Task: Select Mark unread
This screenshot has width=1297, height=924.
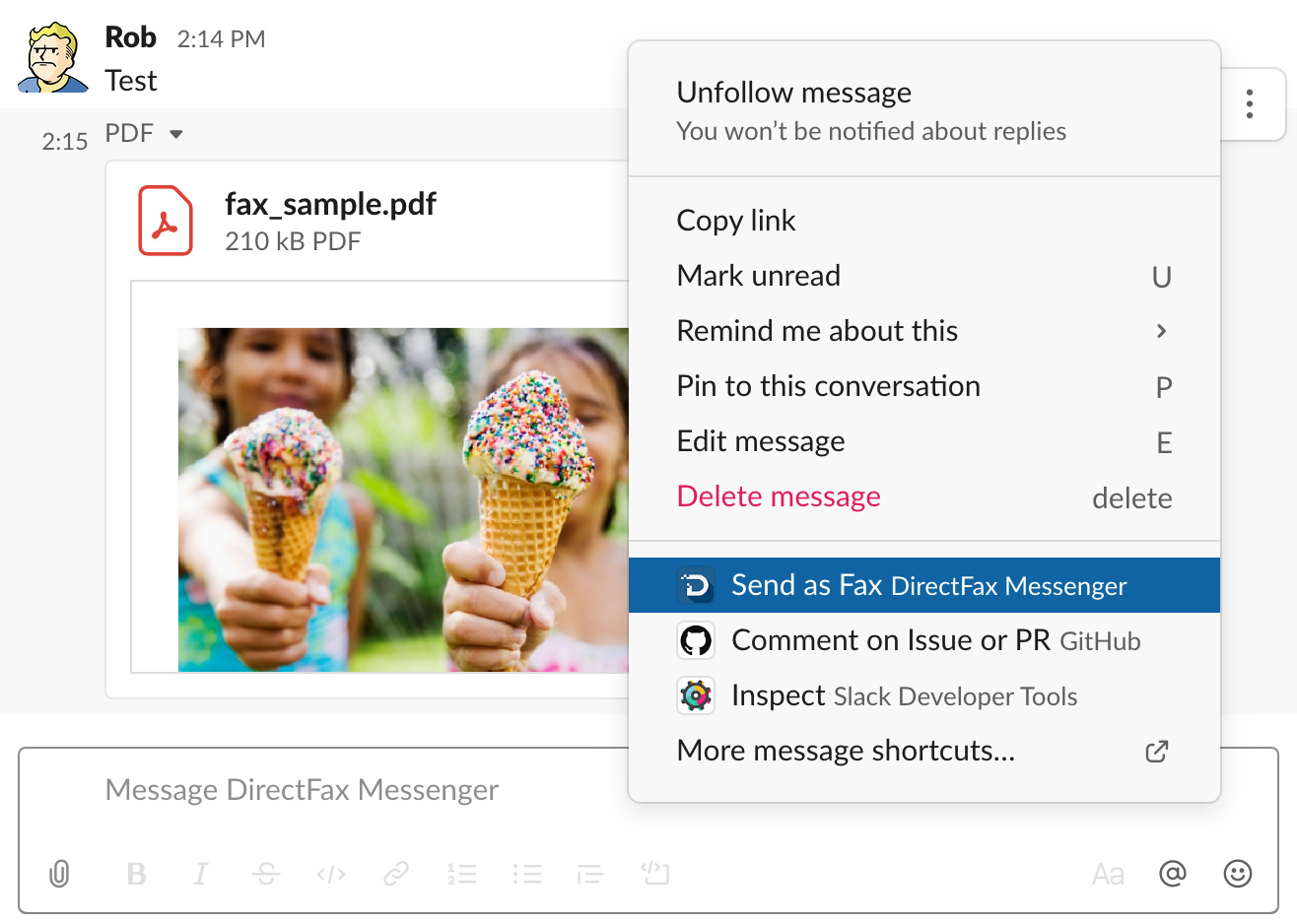Action: [924, 276]
